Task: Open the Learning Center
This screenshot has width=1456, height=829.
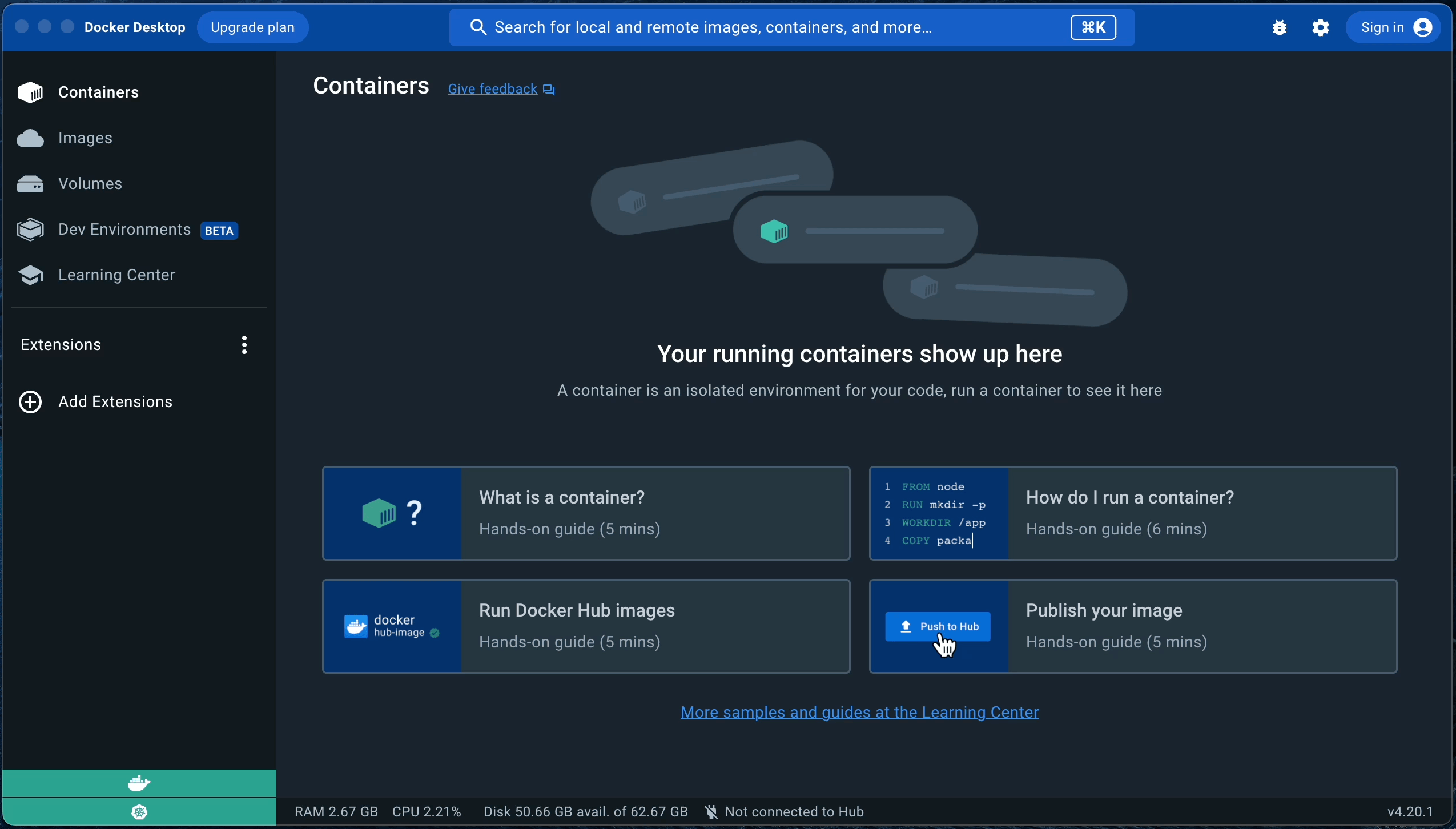Action: coord(116,275)
